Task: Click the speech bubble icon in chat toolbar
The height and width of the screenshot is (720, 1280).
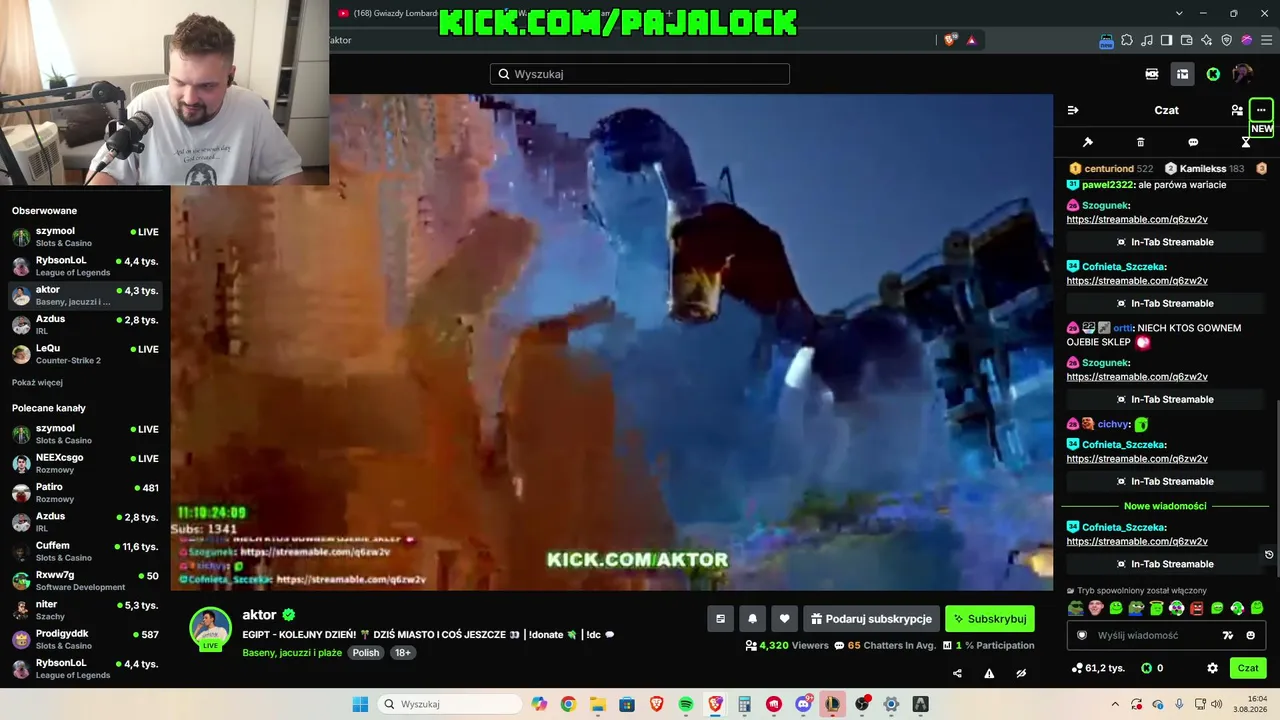Action: point(1193,142)
